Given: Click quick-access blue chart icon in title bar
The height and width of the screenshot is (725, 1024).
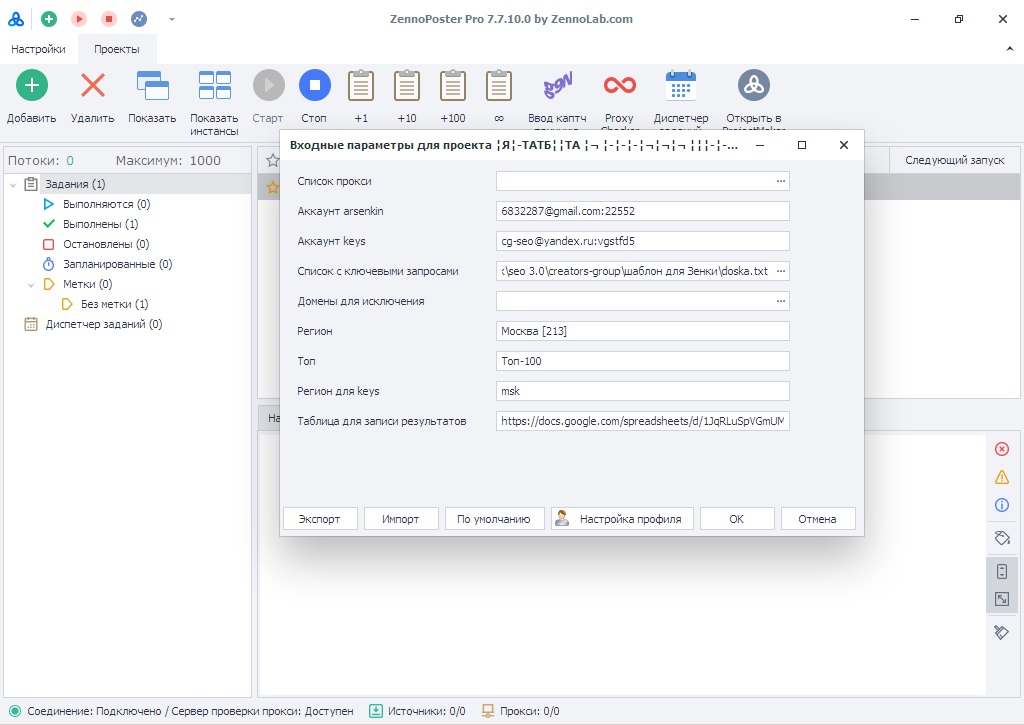Looking at the screenshot, I should pos(139,19).
